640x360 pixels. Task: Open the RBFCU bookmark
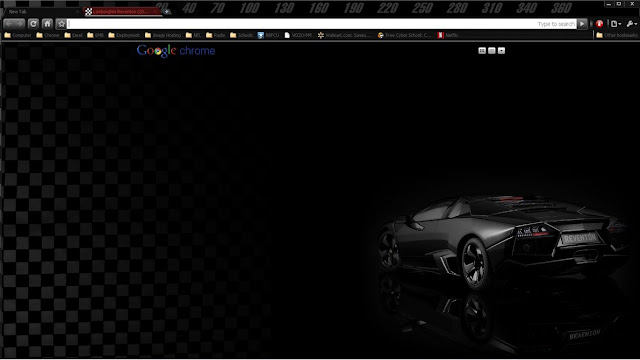(268, 36)
